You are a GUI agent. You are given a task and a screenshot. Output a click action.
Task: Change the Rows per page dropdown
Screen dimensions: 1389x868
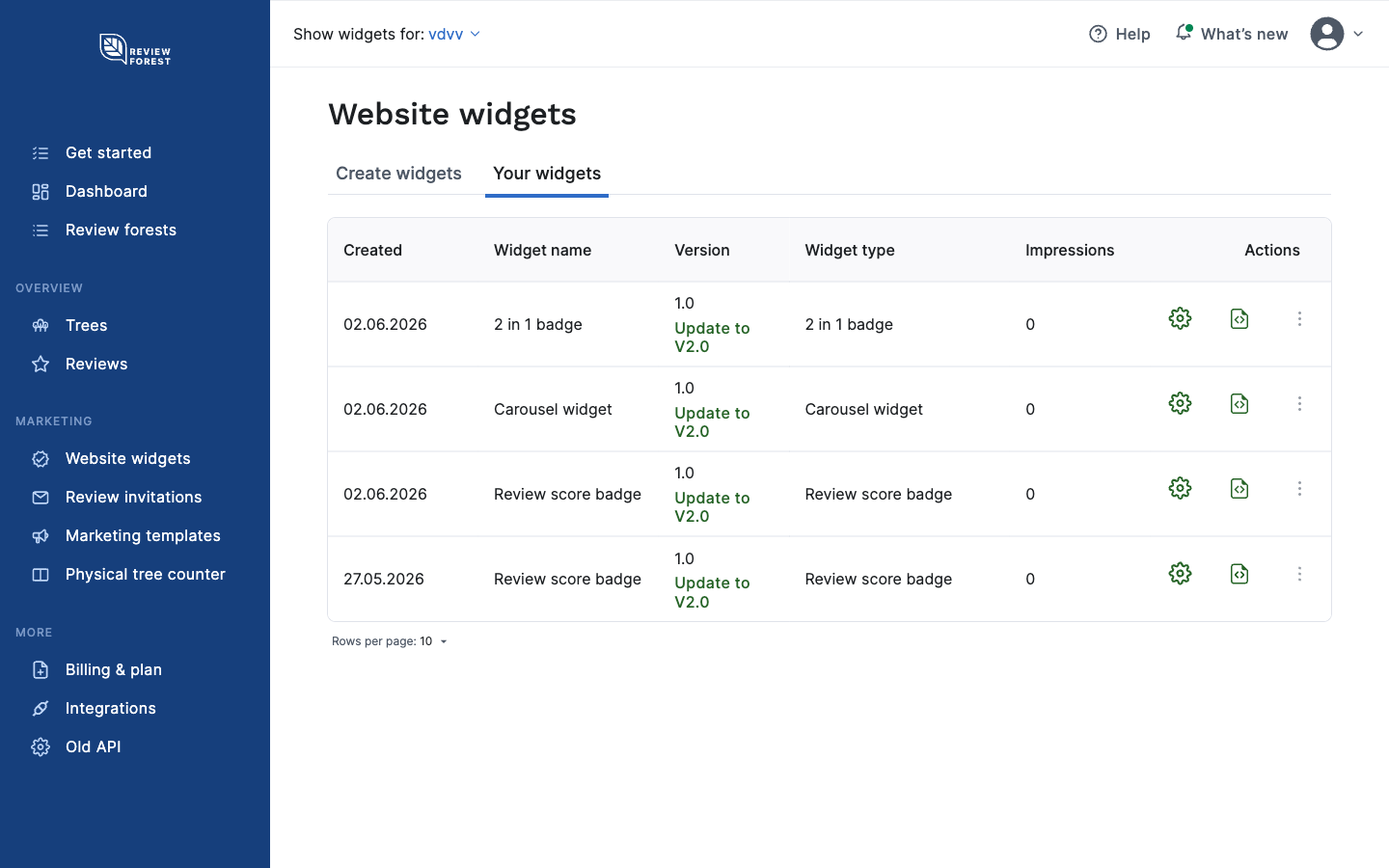coord(433,641)
